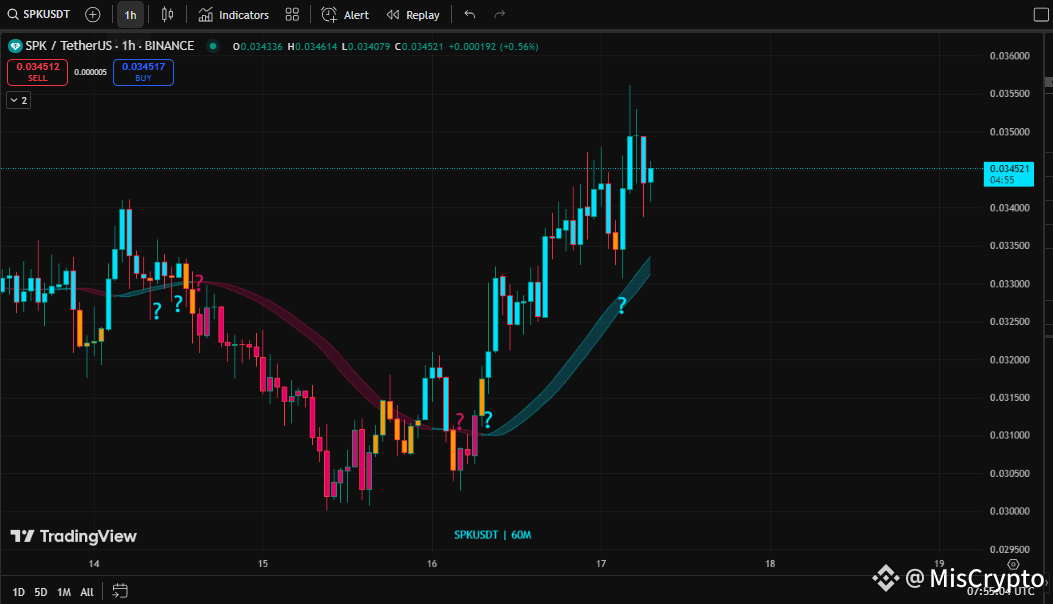1053x604 pixels.
Task: Select the 1D date range
Action: (18, 592)
